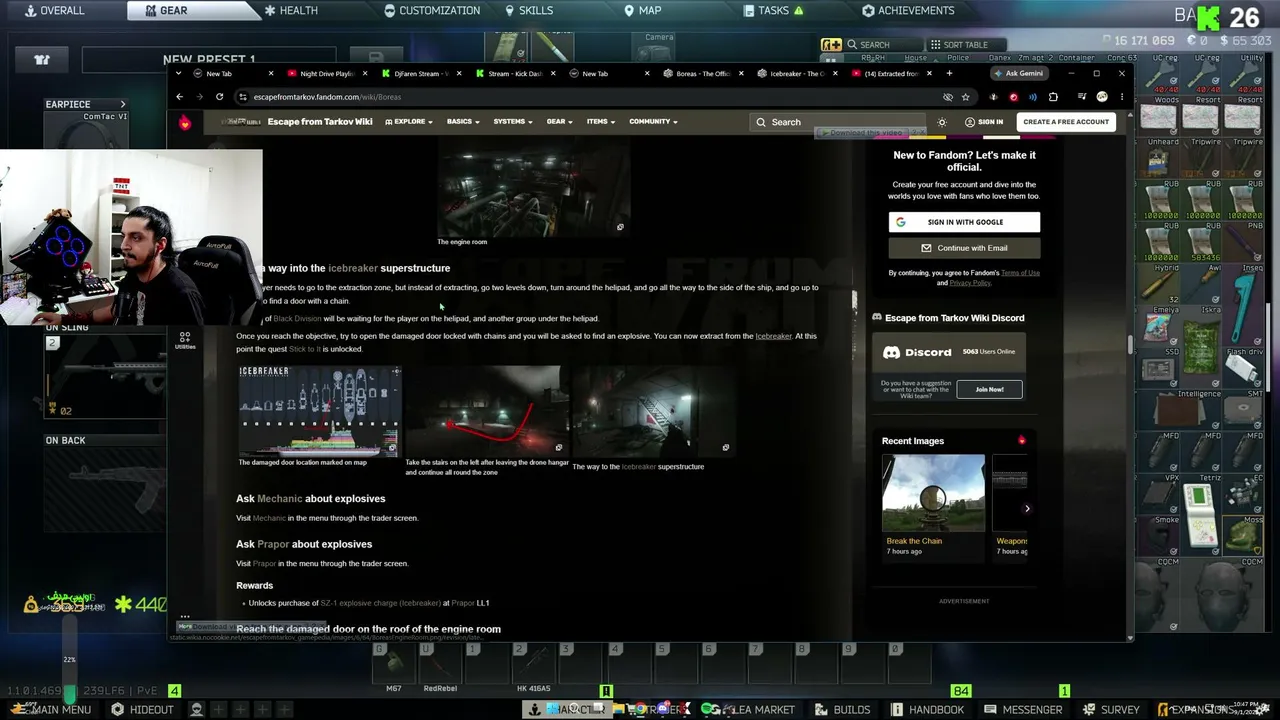Expand the EXPLORE wiki menu
The width and height of the screenshot is (1280, 720).
pos(409,122)
